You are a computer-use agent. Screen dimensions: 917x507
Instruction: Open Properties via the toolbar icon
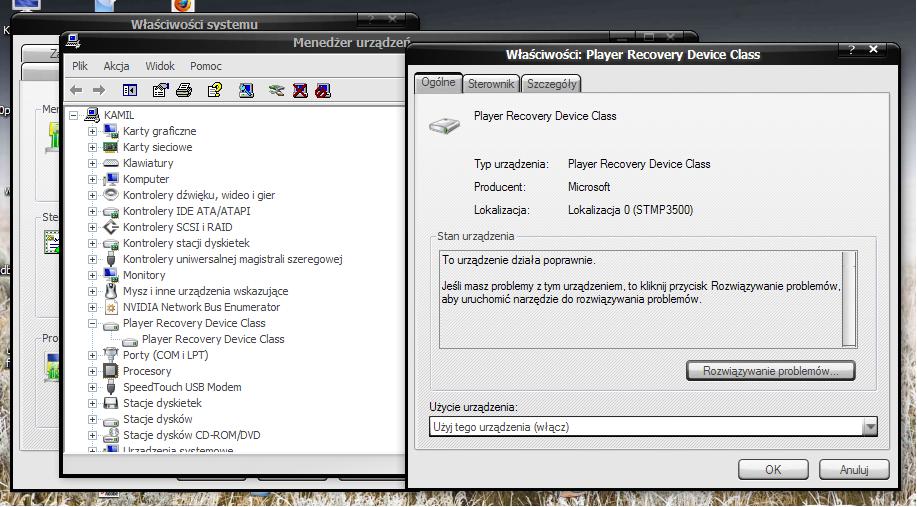[160, 90]
